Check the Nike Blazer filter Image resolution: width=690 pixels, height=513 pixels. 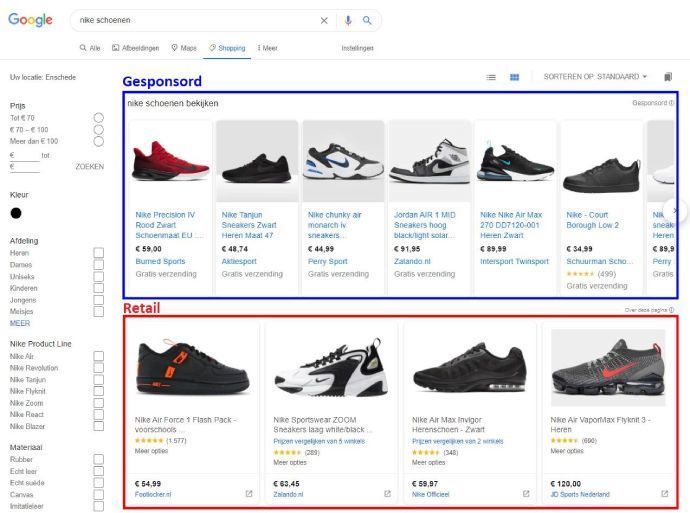(x=99, y=426)
